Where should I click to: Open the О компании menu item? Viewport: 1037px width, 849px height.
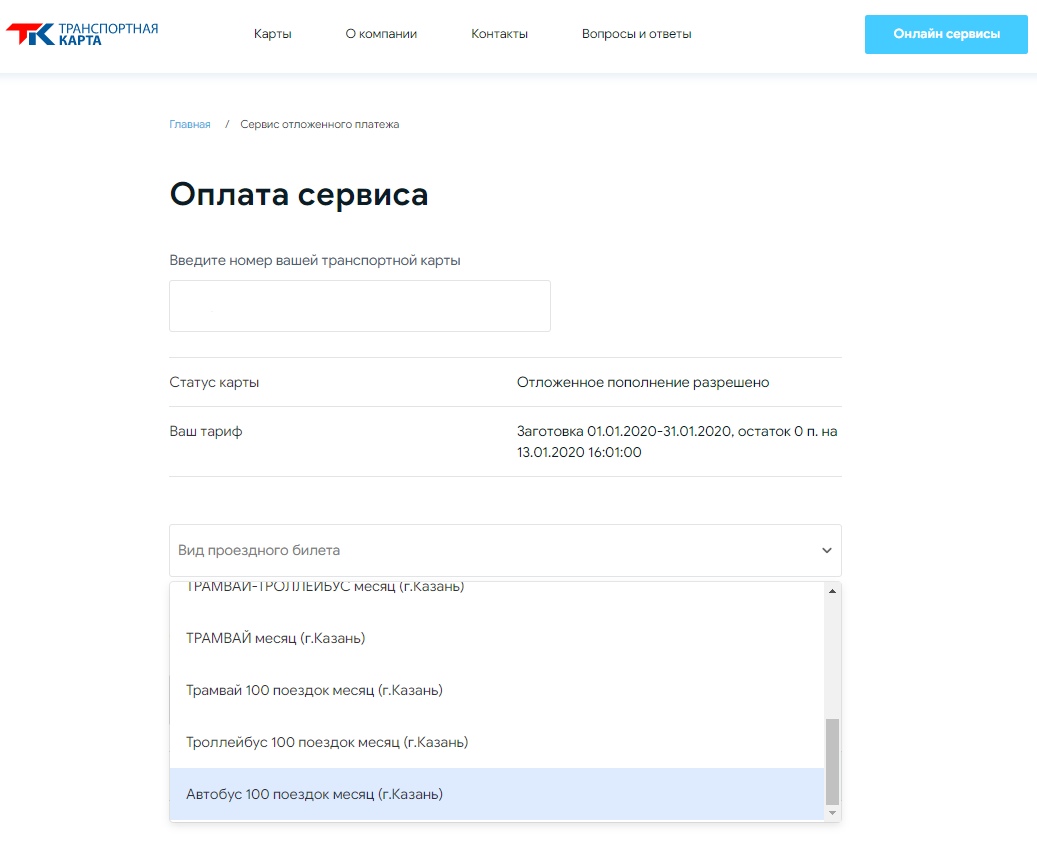click(381, 34)
